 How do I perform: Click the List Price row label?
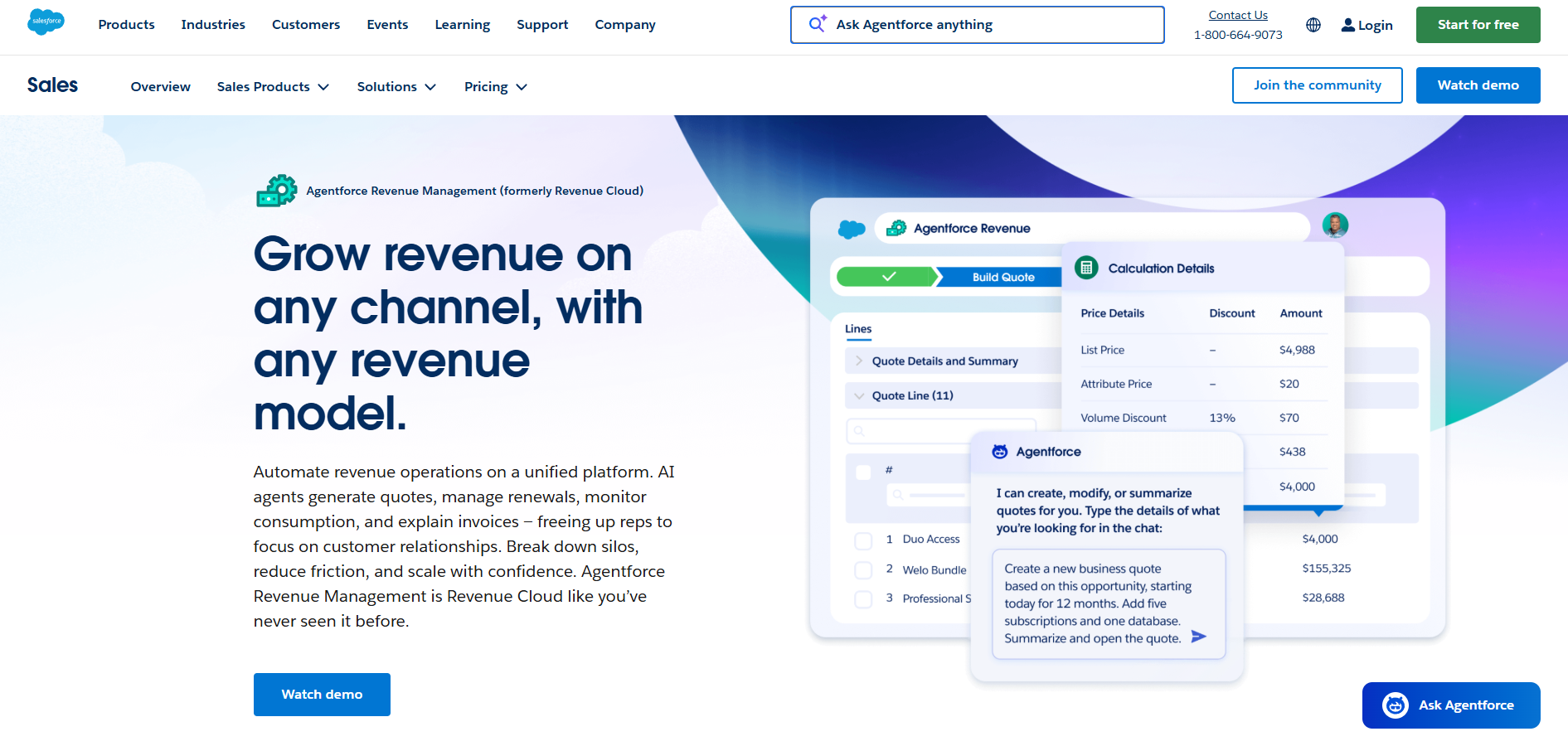1102,350
